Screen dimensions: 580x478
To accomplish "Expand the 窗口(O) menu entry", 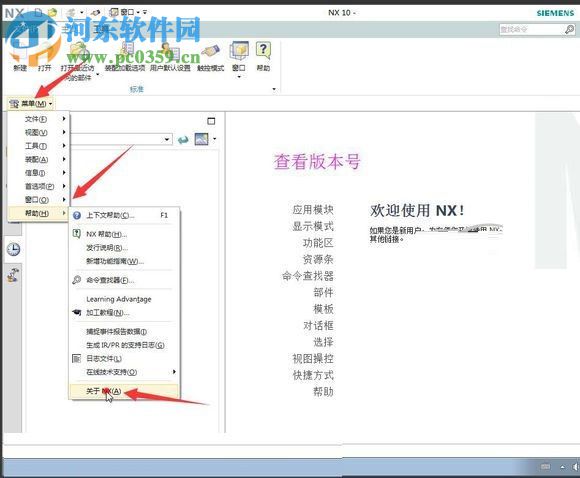I will [x=39, y=200].
